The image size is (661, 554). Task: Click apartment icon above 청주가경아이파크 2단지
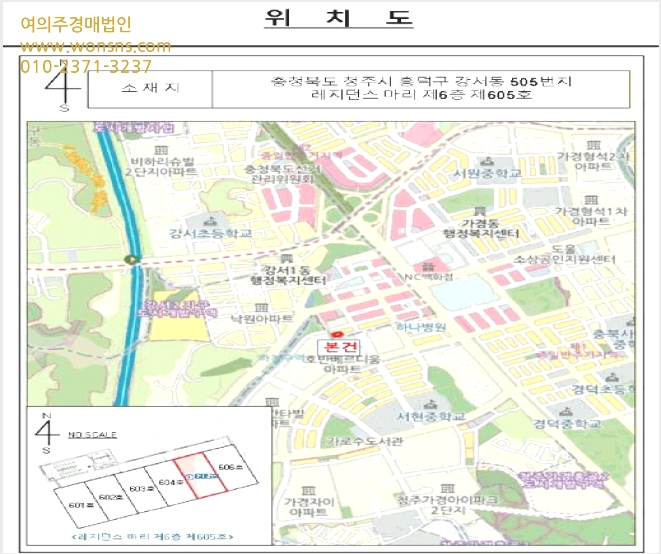click(447, 488)
